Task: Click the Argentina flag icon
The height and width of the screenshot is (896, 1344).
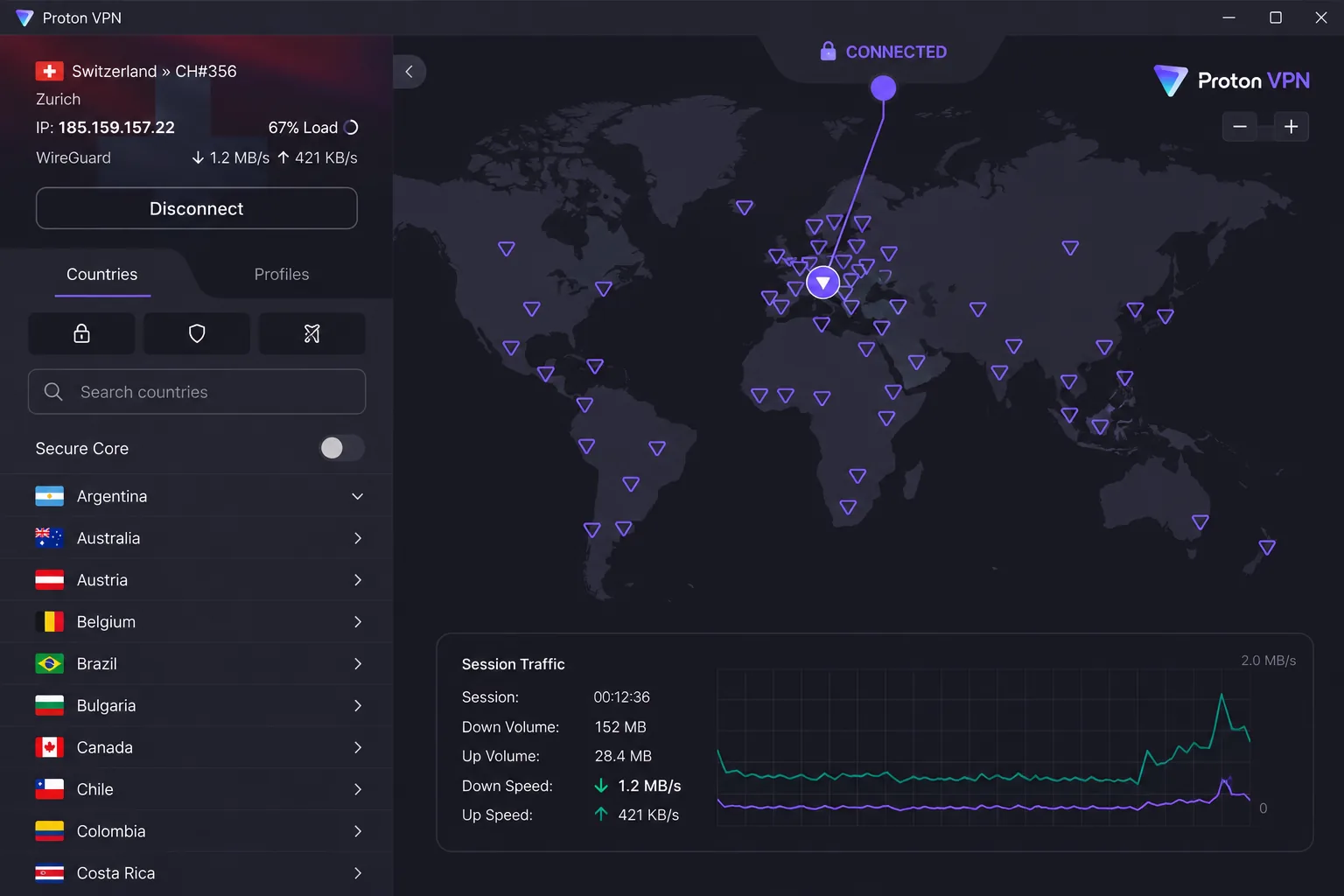Action: point(49,496)
